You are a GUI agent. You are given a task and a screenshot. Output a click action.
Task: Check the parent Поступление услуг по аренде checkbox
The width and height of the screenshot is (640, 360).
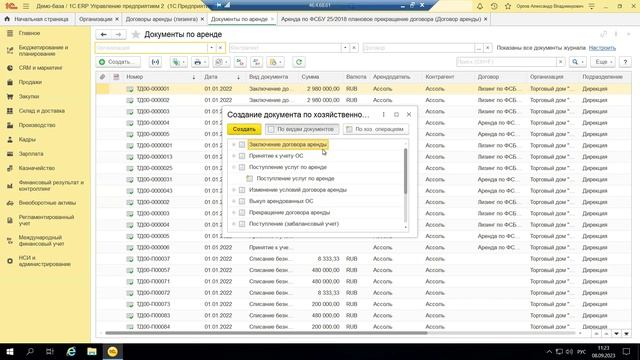[x=242, y=167]
